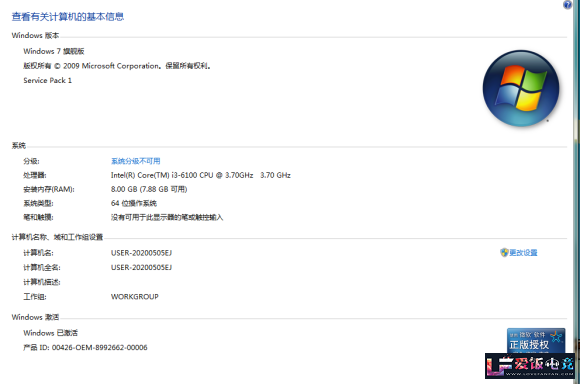580x384 pixels.
Task: Click the Windows 7 logo orb
Action: [521, 88]
